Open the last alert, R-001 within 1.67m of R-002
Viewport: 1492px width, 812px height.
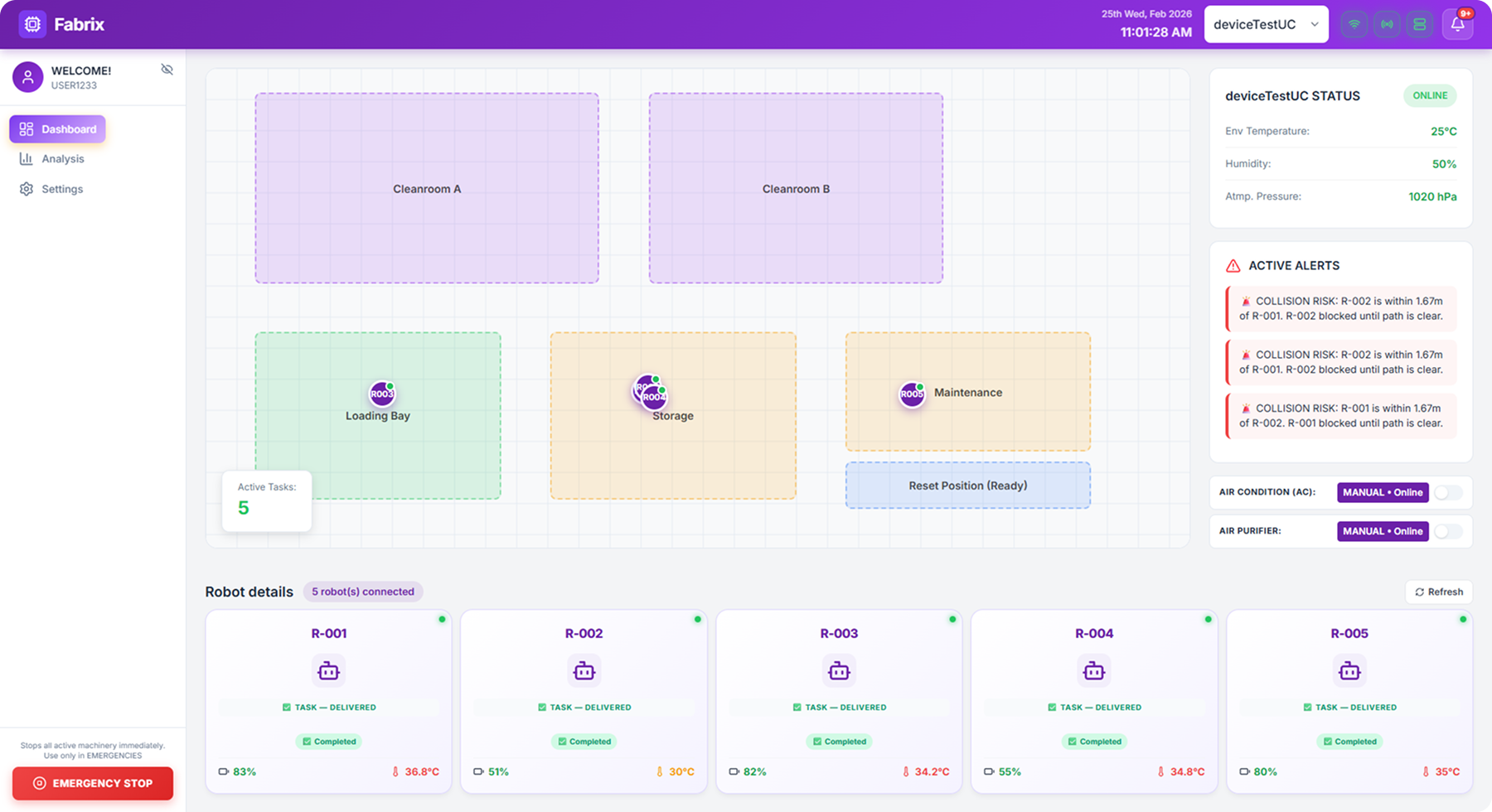coord(1341,415)
